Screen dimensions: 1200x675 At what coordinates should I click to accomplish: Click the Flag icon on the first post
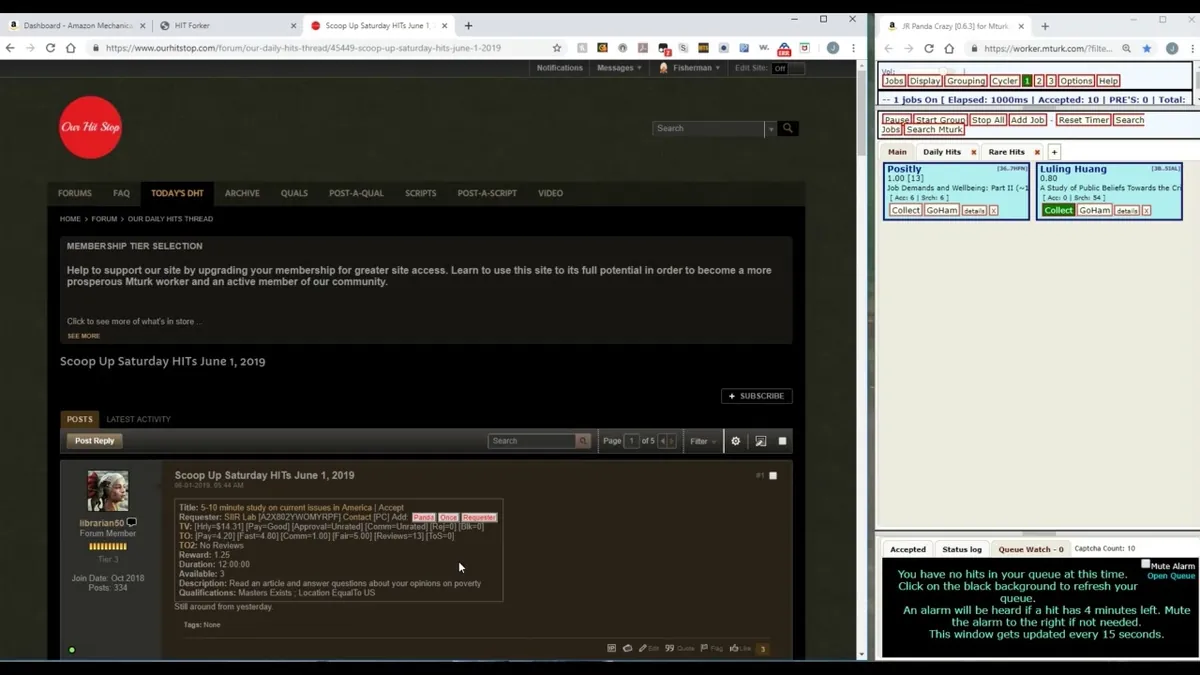(711, 648)
